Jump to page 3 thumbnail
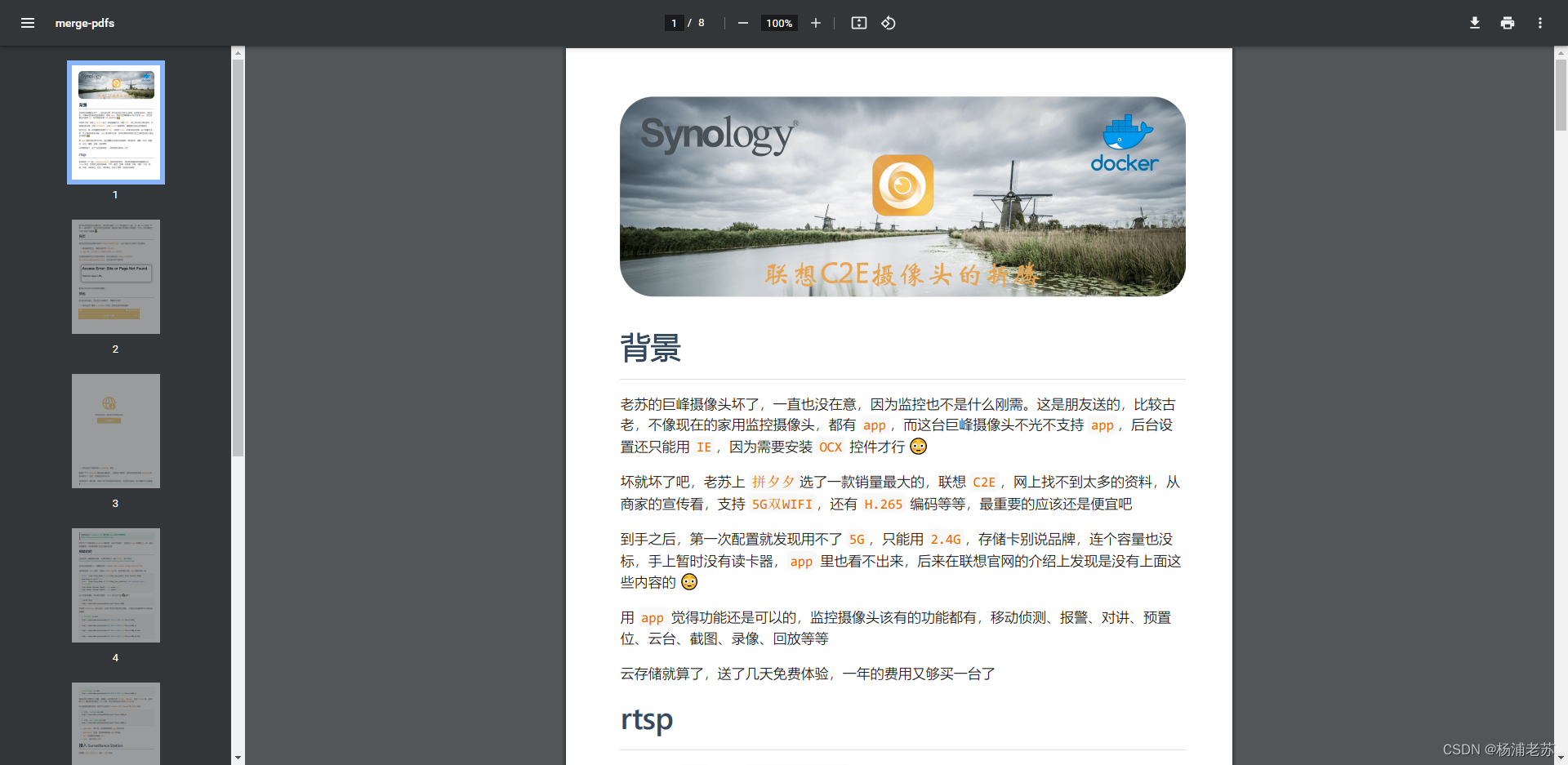Image resolution: width=1568 pixels, height=765 pixels. point(116,431)
